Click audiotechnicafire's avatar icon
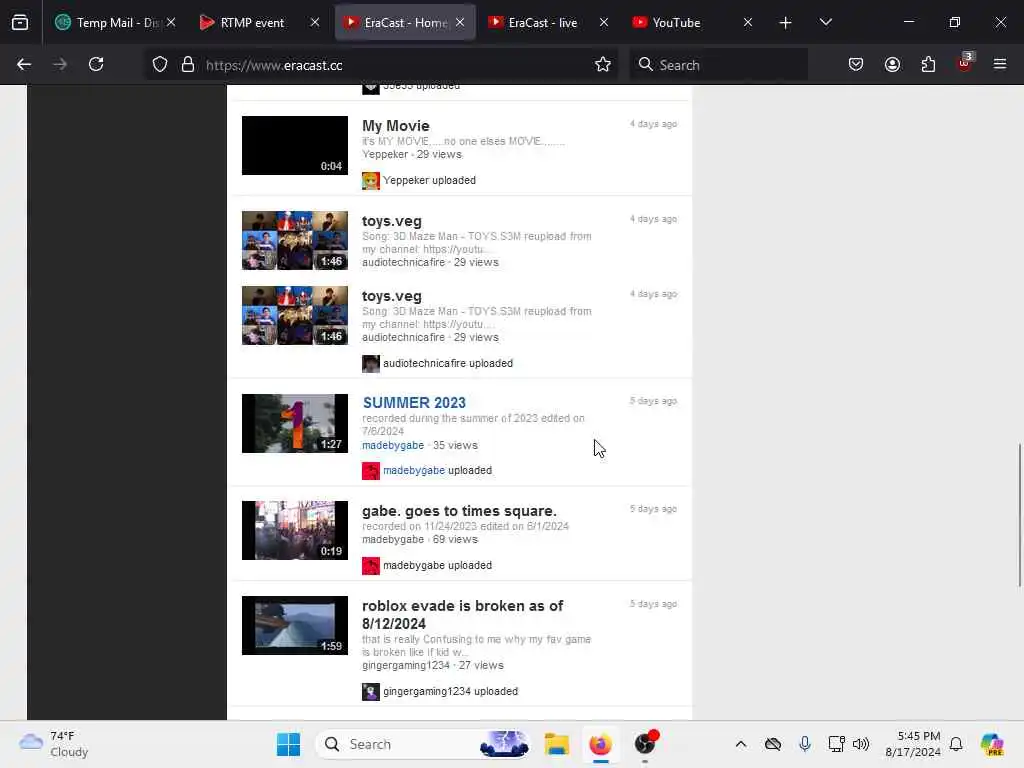1024x768 pixels. pos(371,364)
